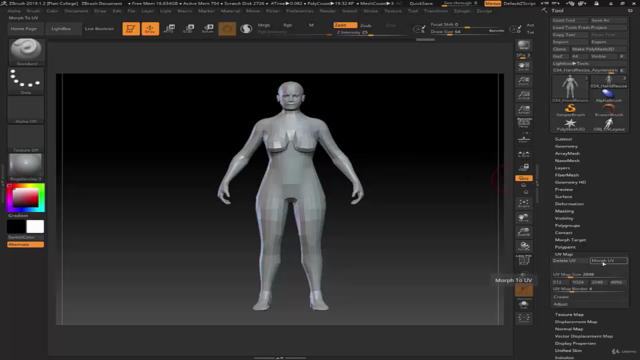
Task: Toggle the Zadd button
Action: pyautogui.click(x=344, y=25)
